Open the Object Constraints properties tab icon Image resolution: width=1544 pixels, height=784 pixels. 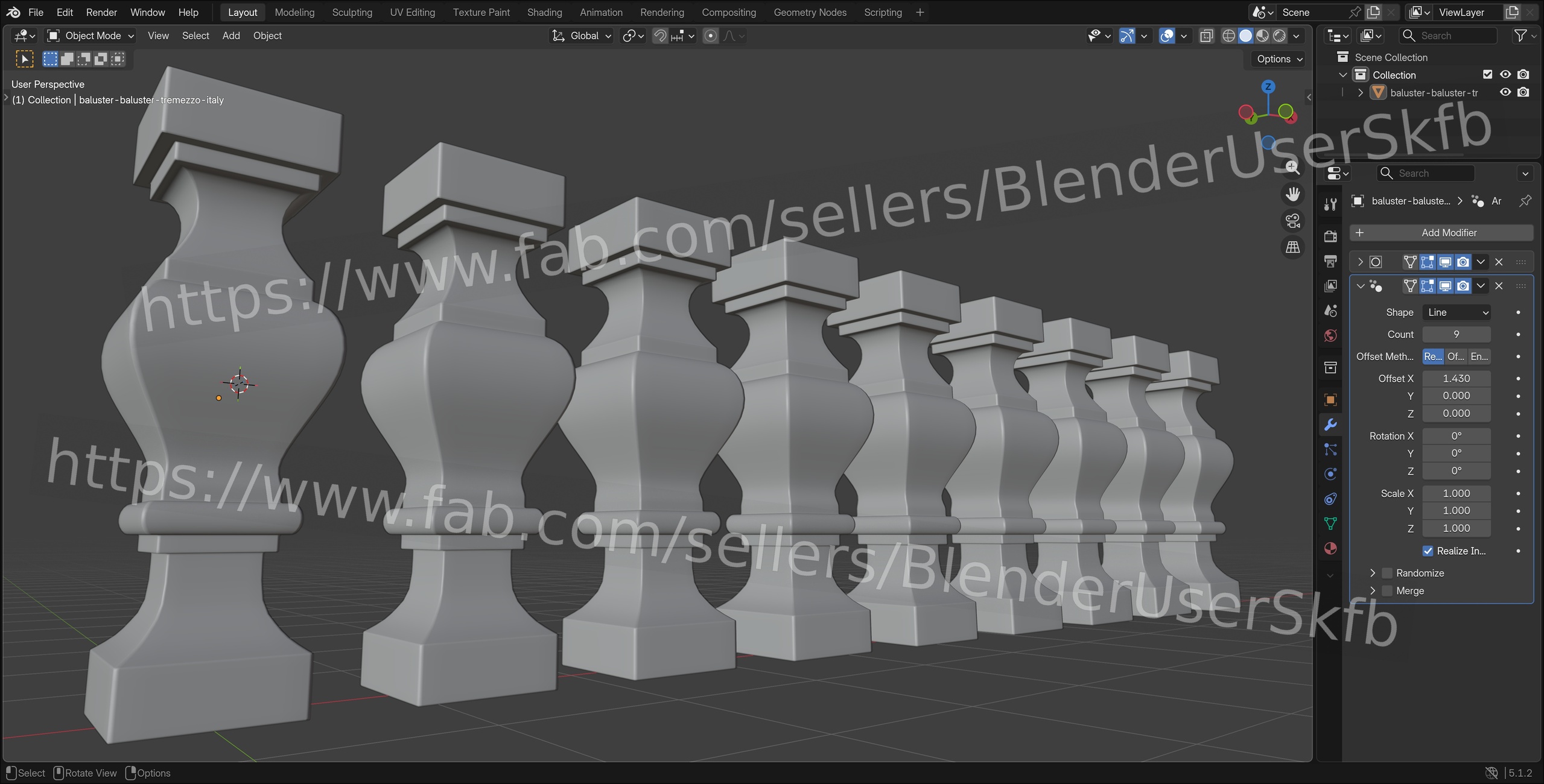pos(1330,499)
